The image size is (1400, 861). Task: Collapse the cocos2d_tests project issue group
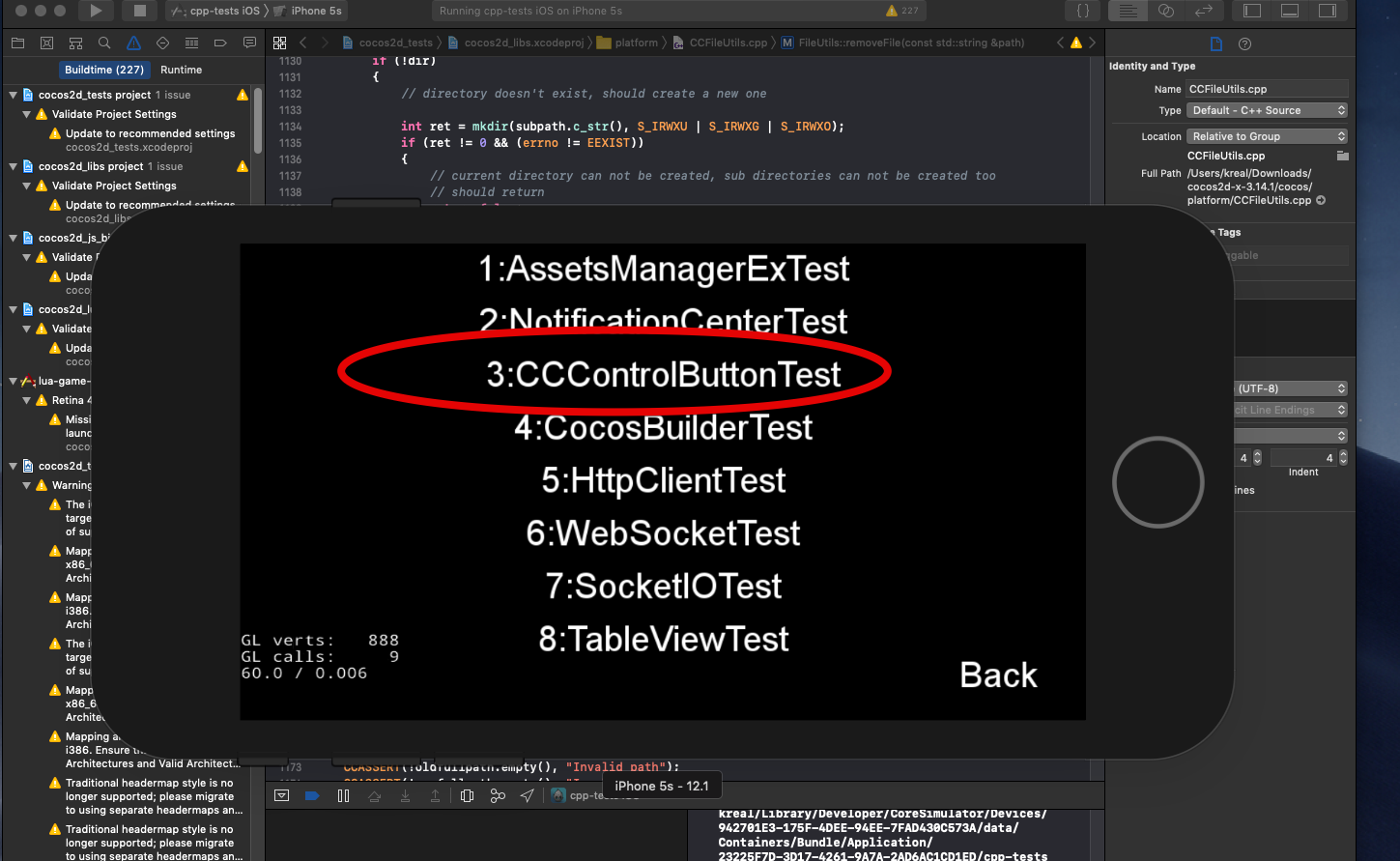pos(14,95)
